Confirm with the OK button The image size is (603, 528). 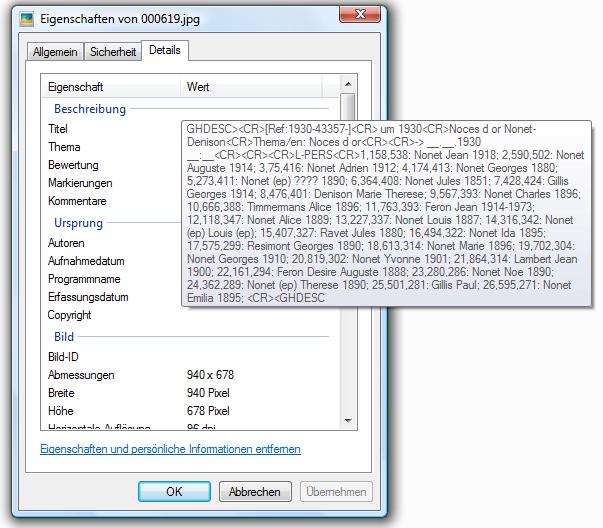tap(174, 491)
